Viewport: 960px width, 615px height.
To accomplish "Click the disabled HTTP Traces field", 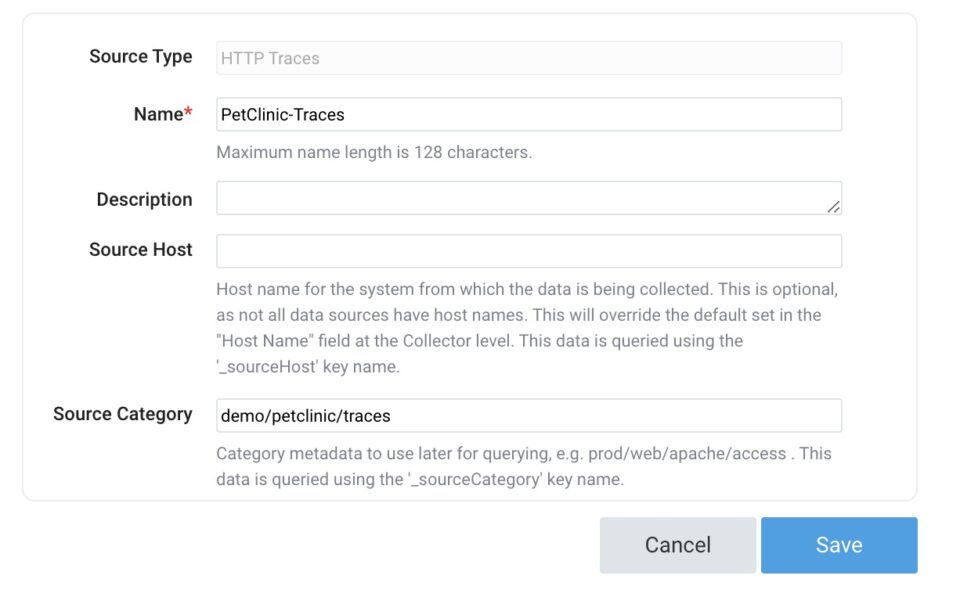I will [529, 58].
